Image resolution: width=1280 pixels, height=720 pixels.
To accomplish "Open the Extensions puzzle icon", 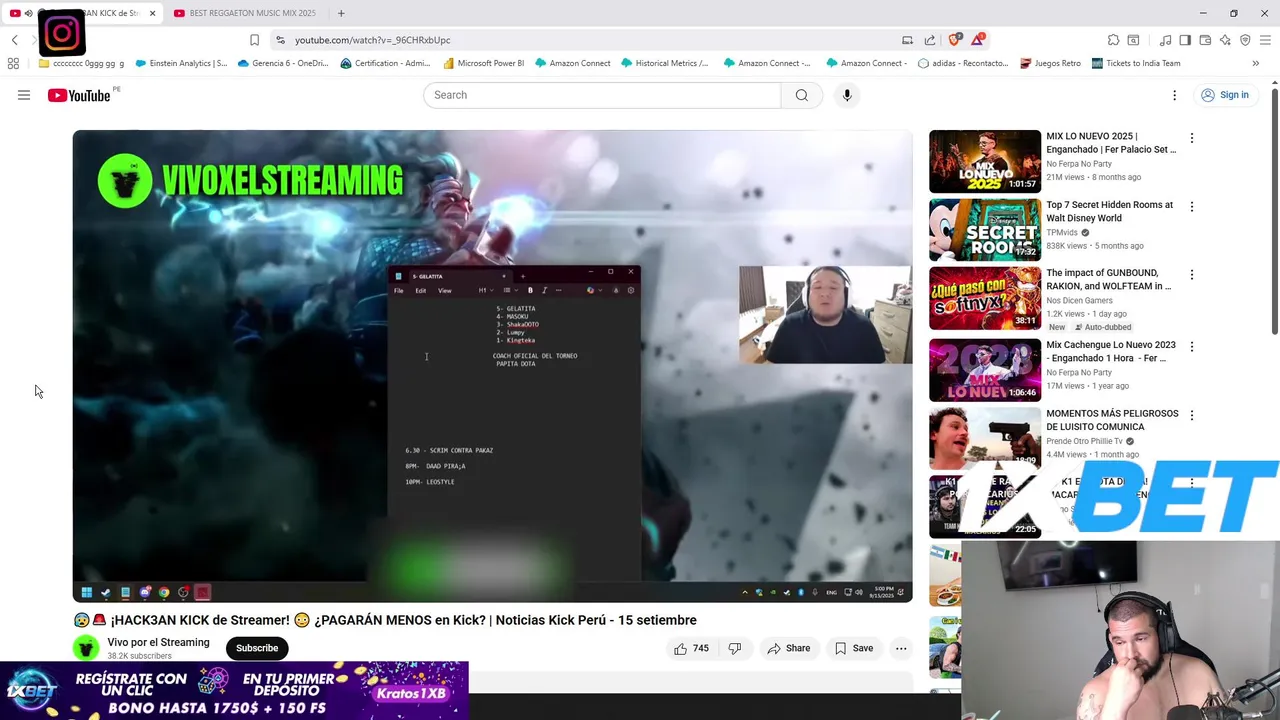I will [x=1113, y=40].
